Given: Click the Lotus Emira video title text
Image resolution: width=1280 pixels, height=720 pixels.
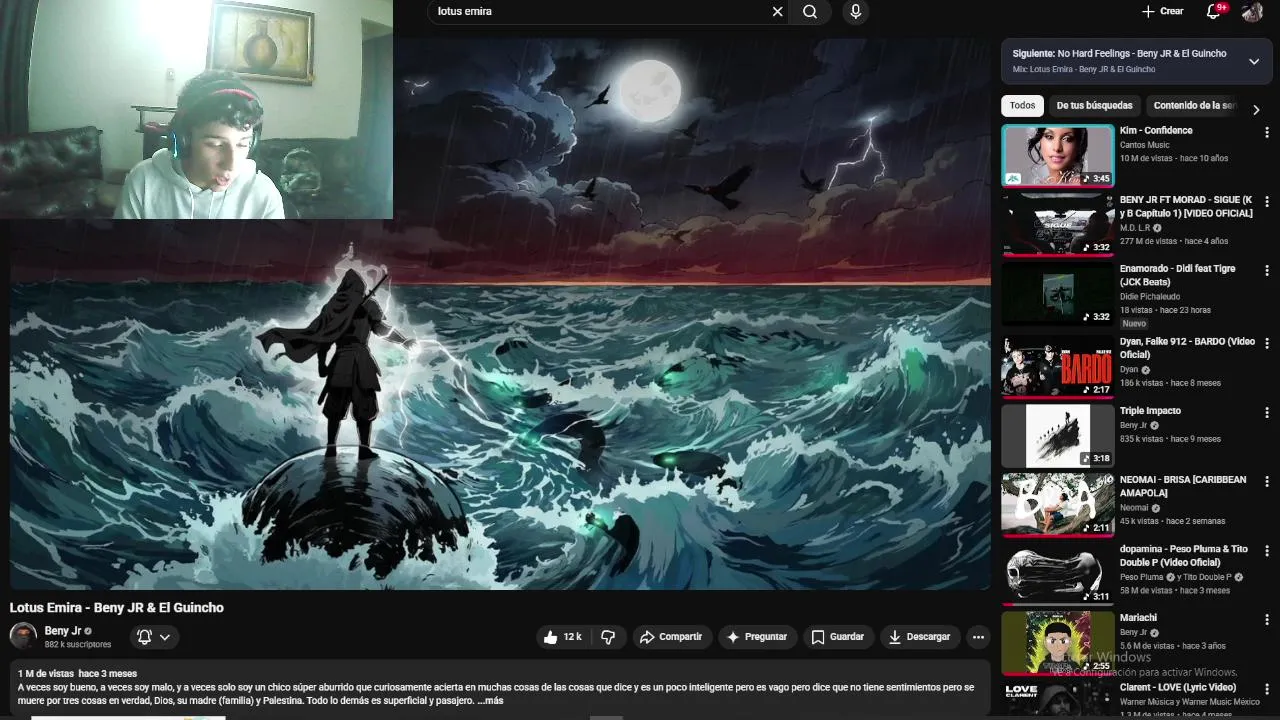Looking at the screenshot, I should [117, 607].
